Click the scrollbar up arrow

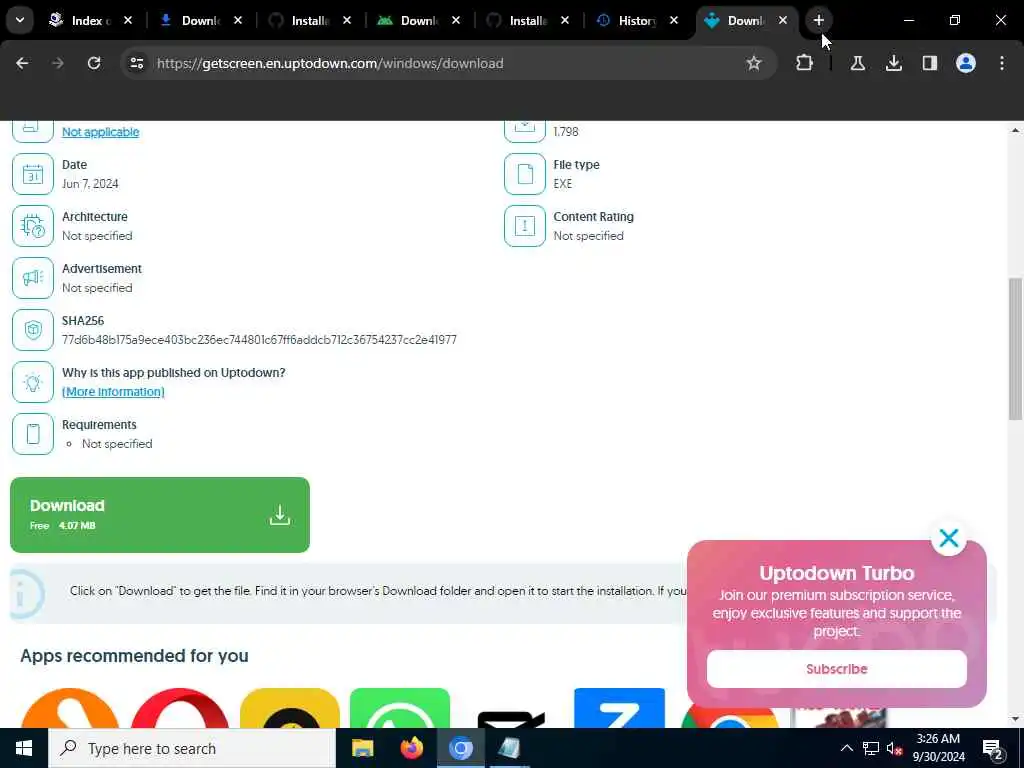(1014, 131)
